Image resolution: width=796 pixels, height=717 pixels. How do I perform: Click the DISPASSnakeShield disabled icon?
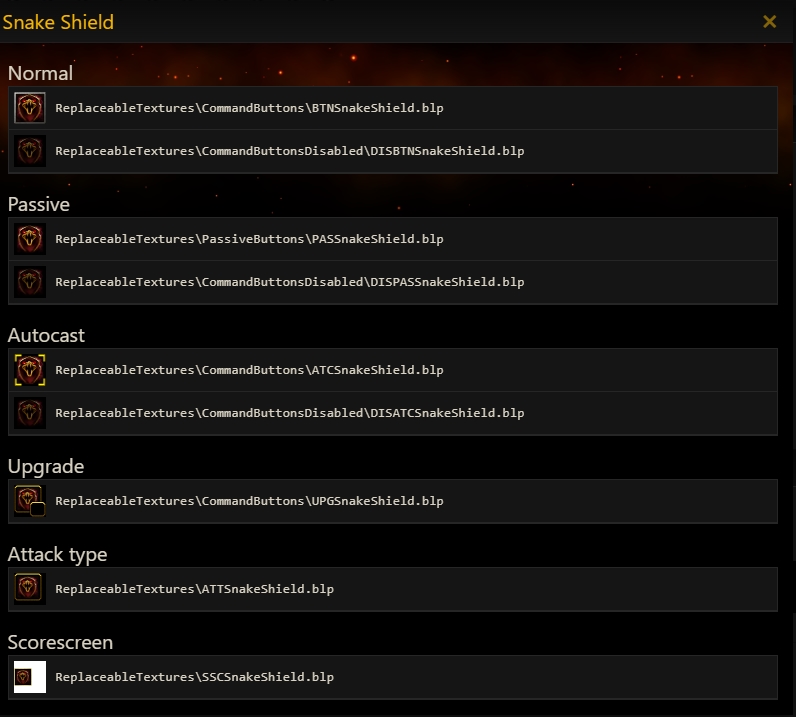(30, 282)
